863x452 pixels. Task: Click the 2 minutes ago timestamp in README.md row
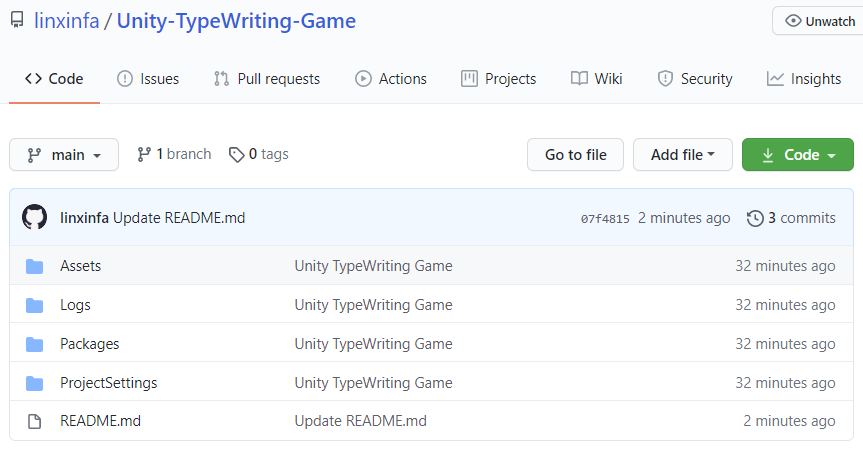(789, 421)
